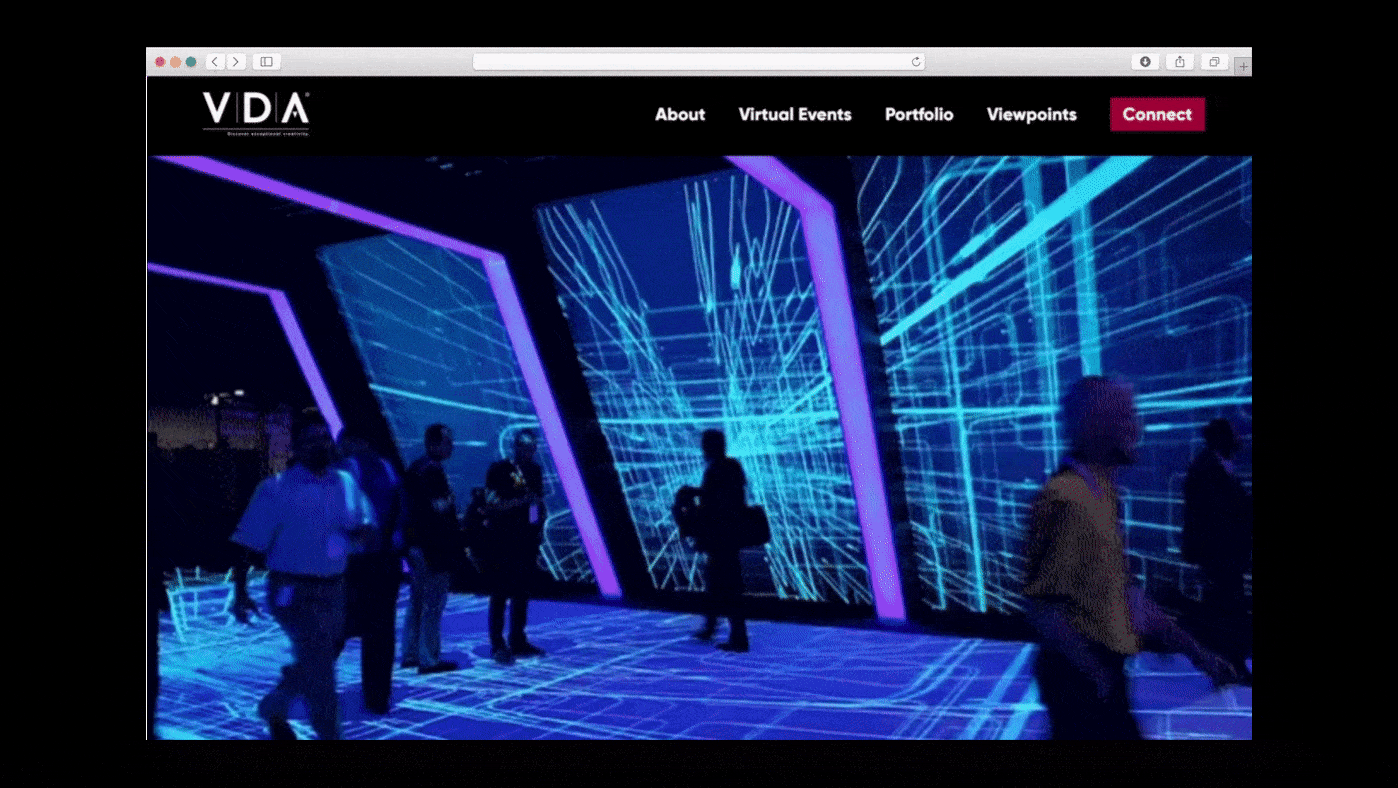Open a new tab with the plus button
Screen dimensions: 1398x788
[x=1242, y=65]
